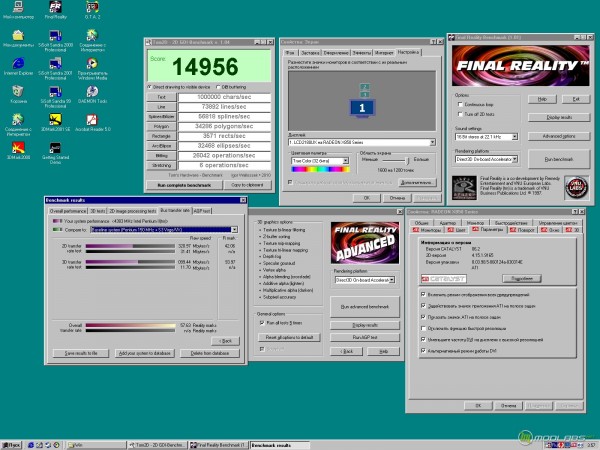Screen dimensions: 600x450
Task: Click the Start (Пуск) button on taskbar
Action: (11, 445)
